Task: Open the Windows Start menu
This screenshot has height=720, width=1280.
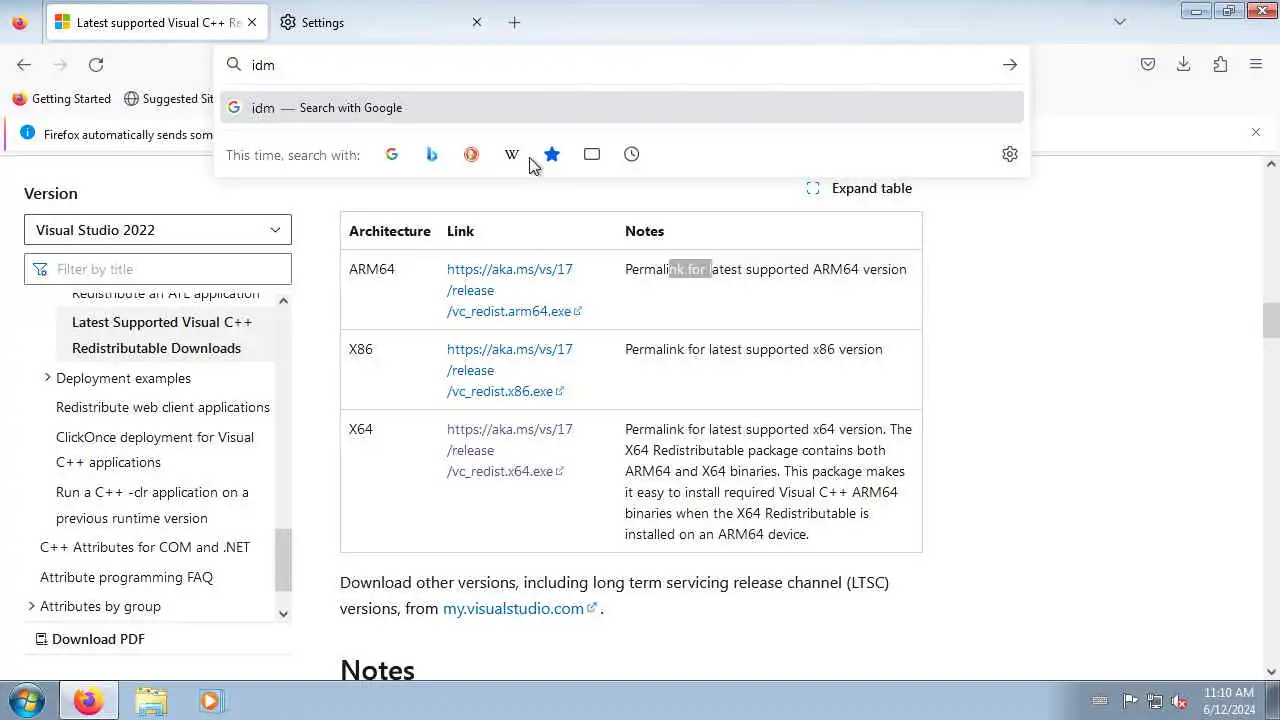Action: coord(27,700)
